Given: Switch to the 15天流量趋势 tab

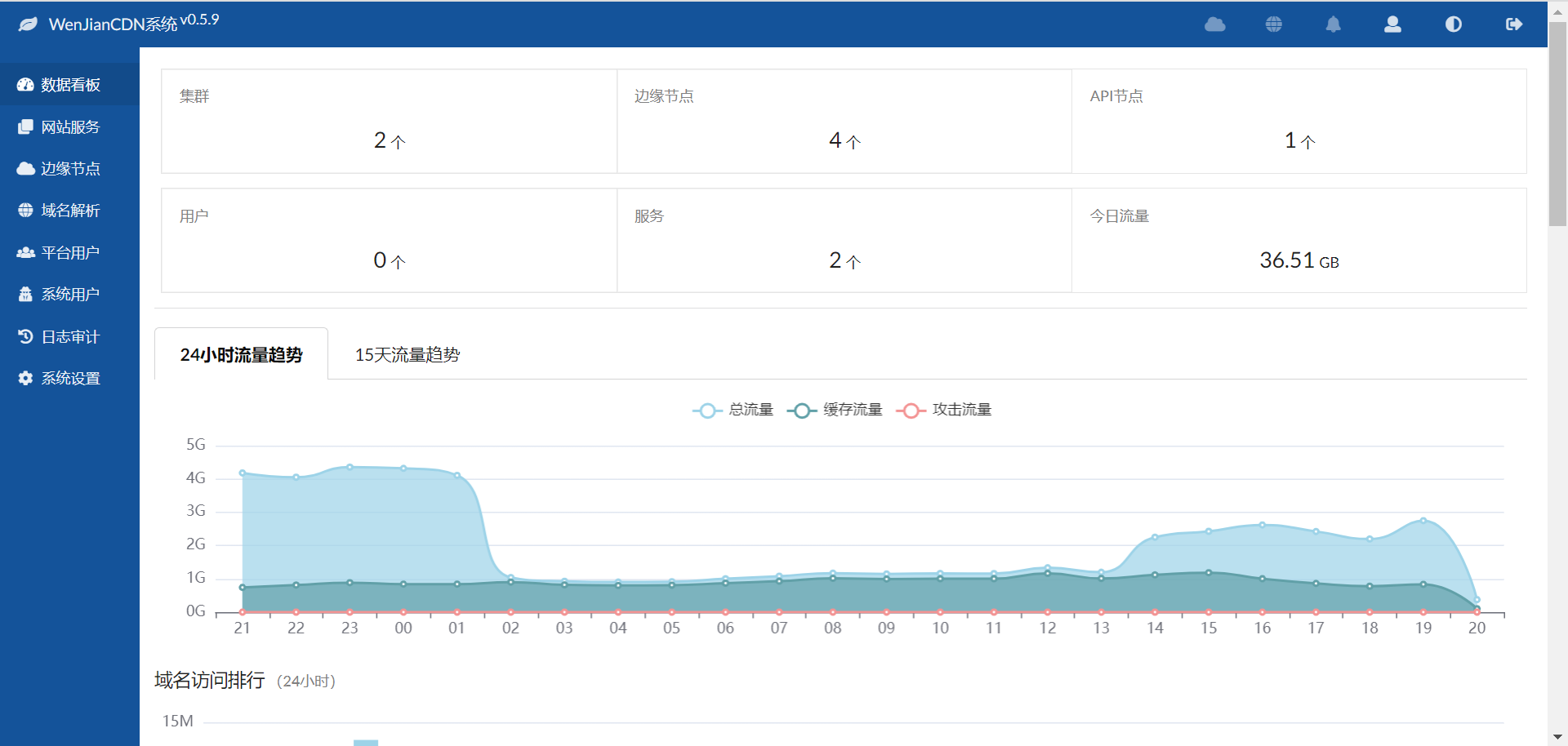Looking at the screenshot, I should (x=408, y=354).
